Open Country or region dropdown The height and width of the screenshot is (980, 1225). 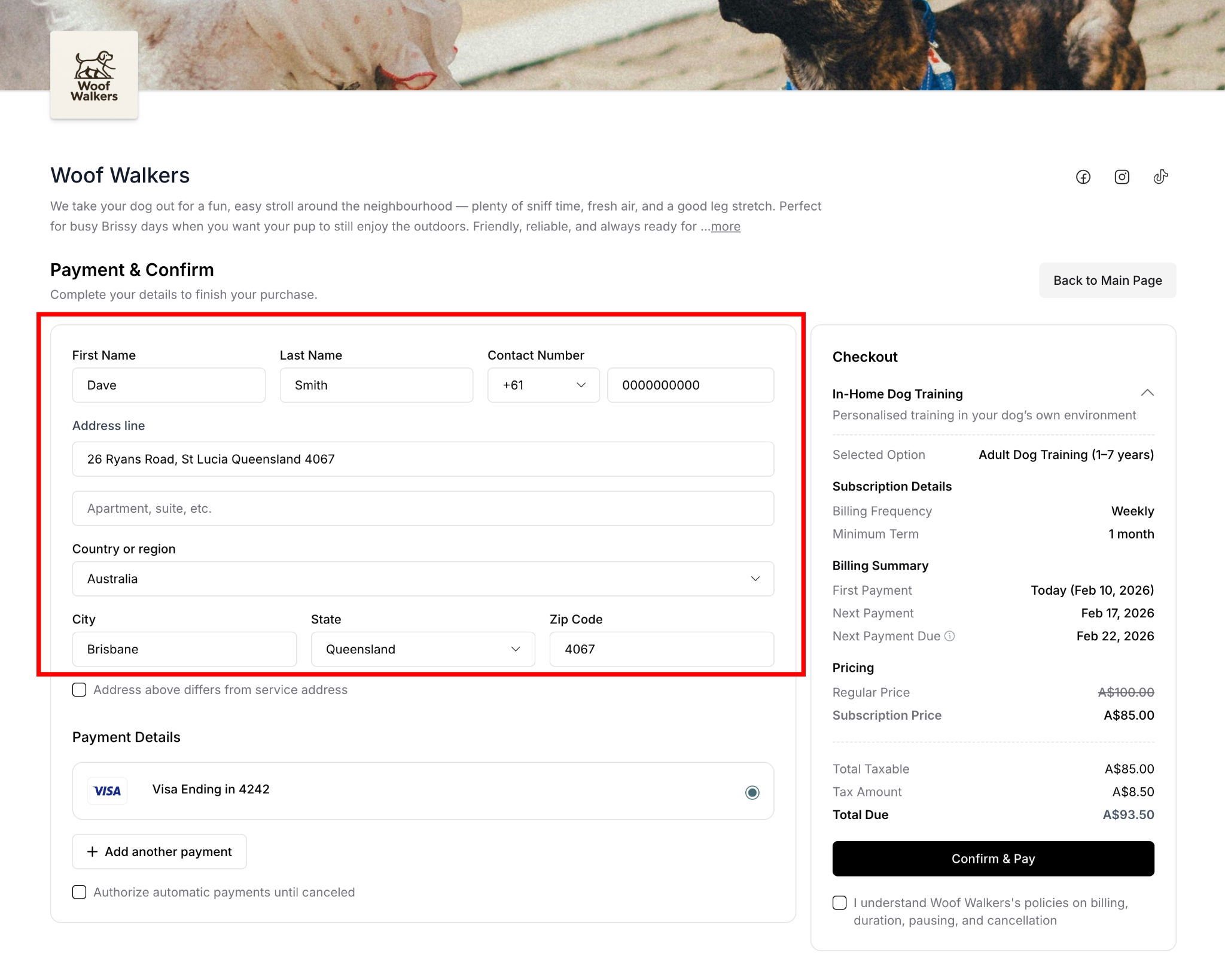[x=423, y=579]
